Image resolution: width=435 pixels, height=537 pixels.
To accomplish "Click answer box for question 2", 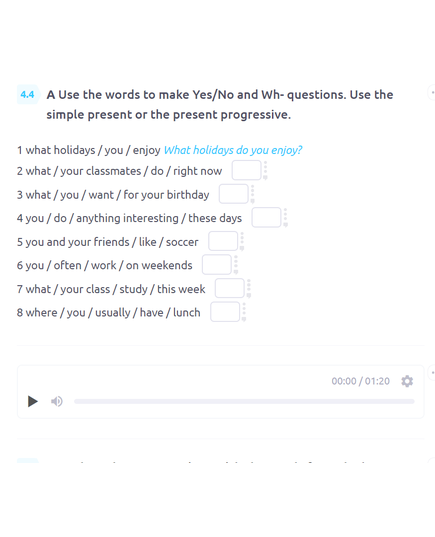I will click(x=247, y=170).
